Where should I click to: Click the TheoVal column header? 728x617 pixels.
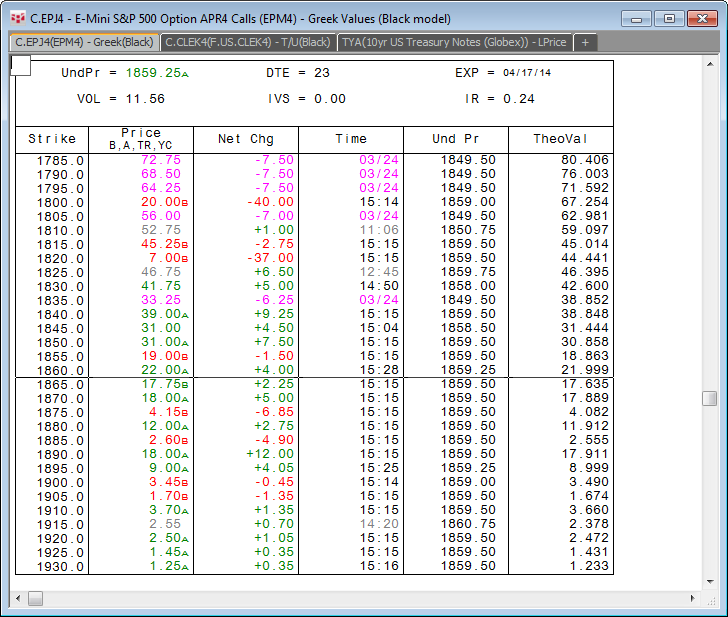pyautogui.click(x=560, y=139)
